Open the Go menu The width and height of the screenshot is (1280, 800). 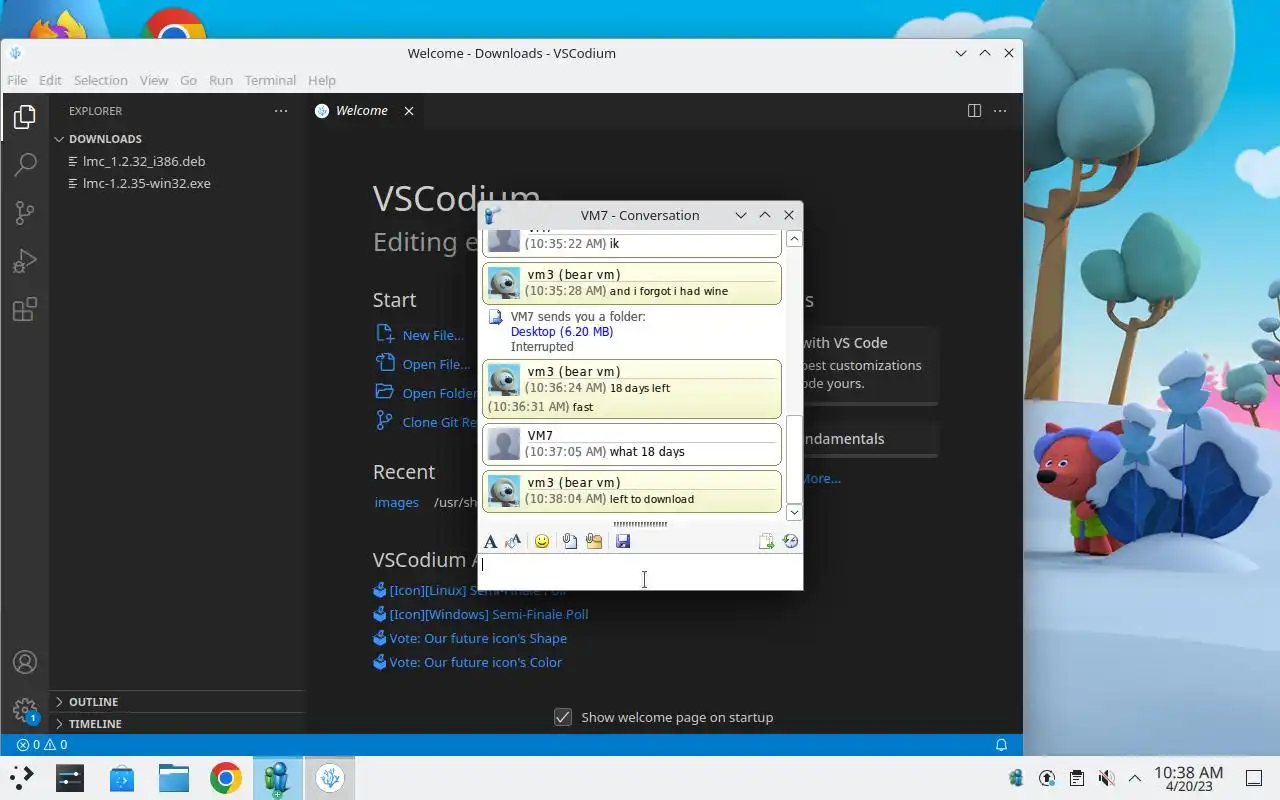point(189,80)
